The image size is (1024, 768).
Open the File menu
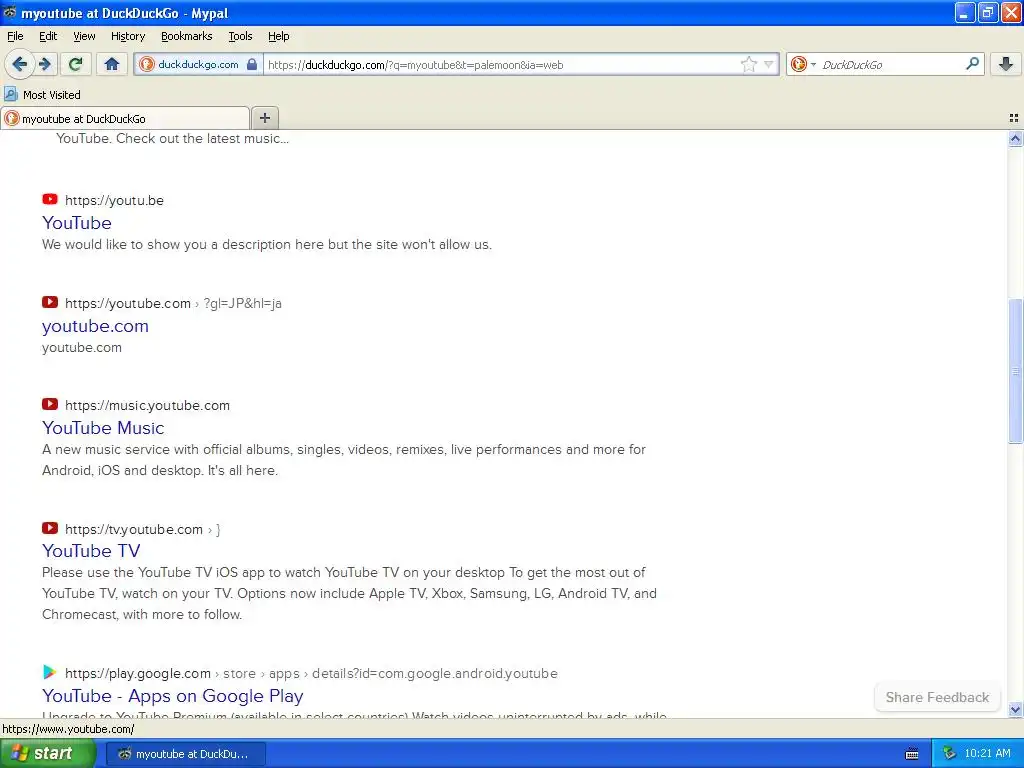click(15, 36)
